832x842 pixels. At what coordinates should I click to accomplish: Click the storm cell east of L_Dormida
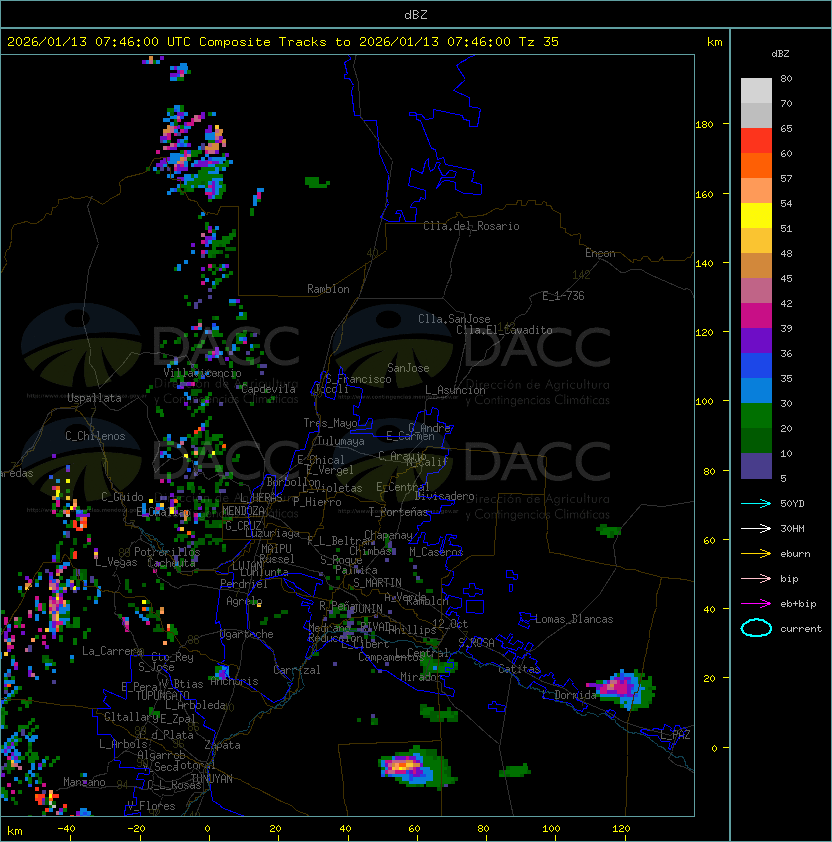[622, 688]
